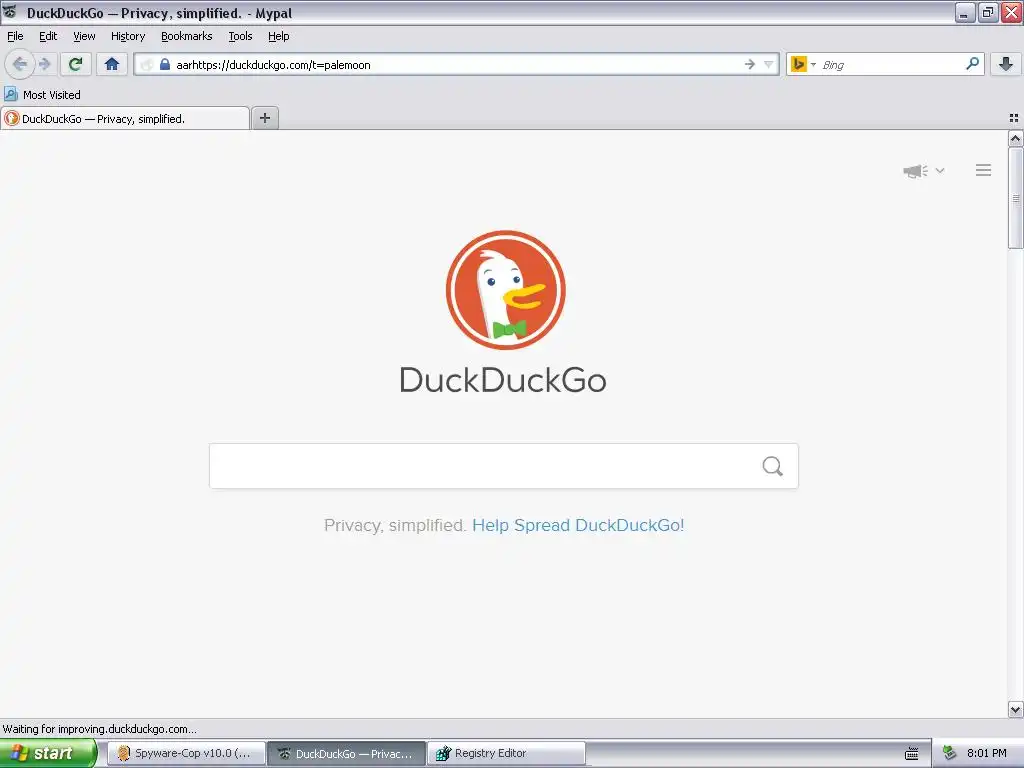
Task: Open the Most Visited bookmarks folder
Action: click(x=42, y=95)
